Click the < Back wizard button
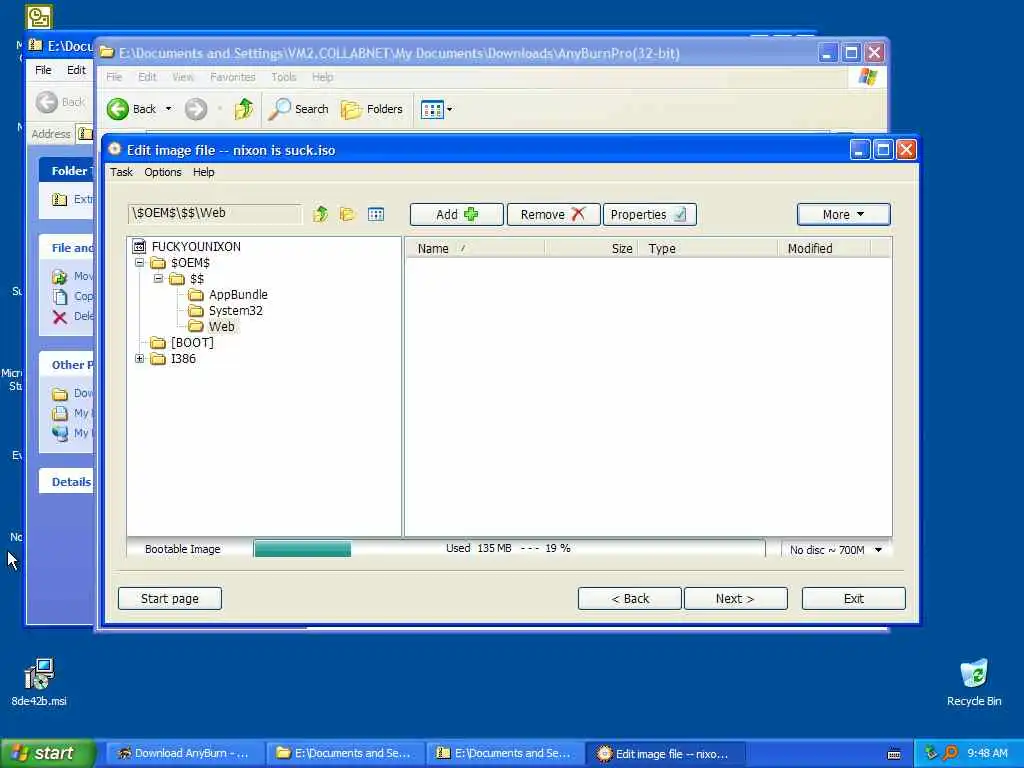Image resolution: width=1024 pixels, height=768 pixels. (630, 598)
